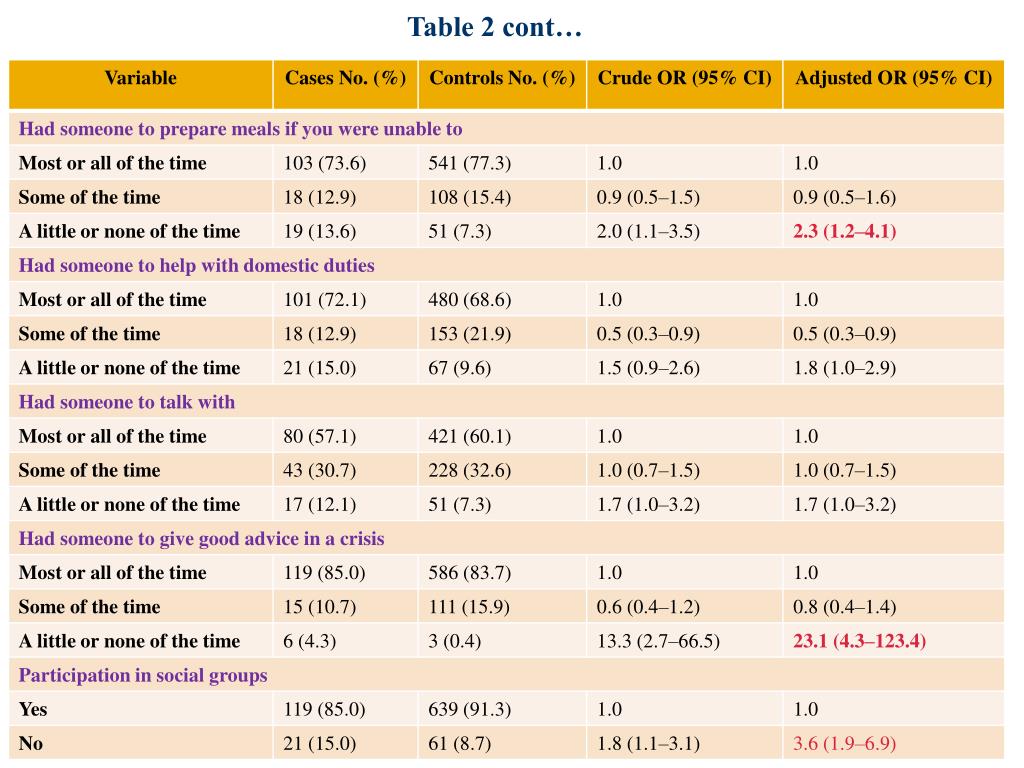The image size is (1024, 768).
Task: Click the "Participation in social groups" heading
Action: tap(143, 675)
